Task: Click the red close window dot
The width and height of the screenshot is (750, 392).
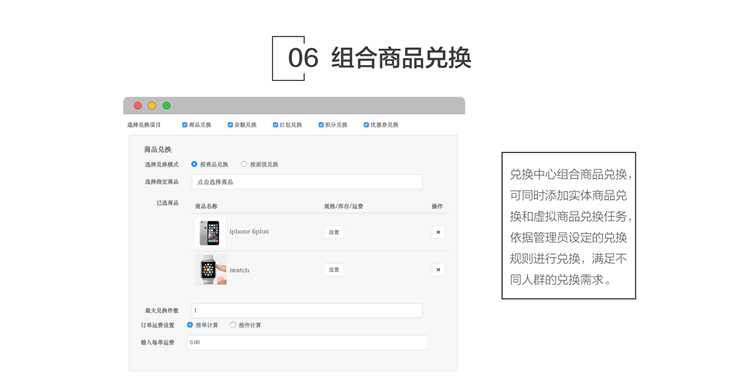Action: tap(138, 106)
